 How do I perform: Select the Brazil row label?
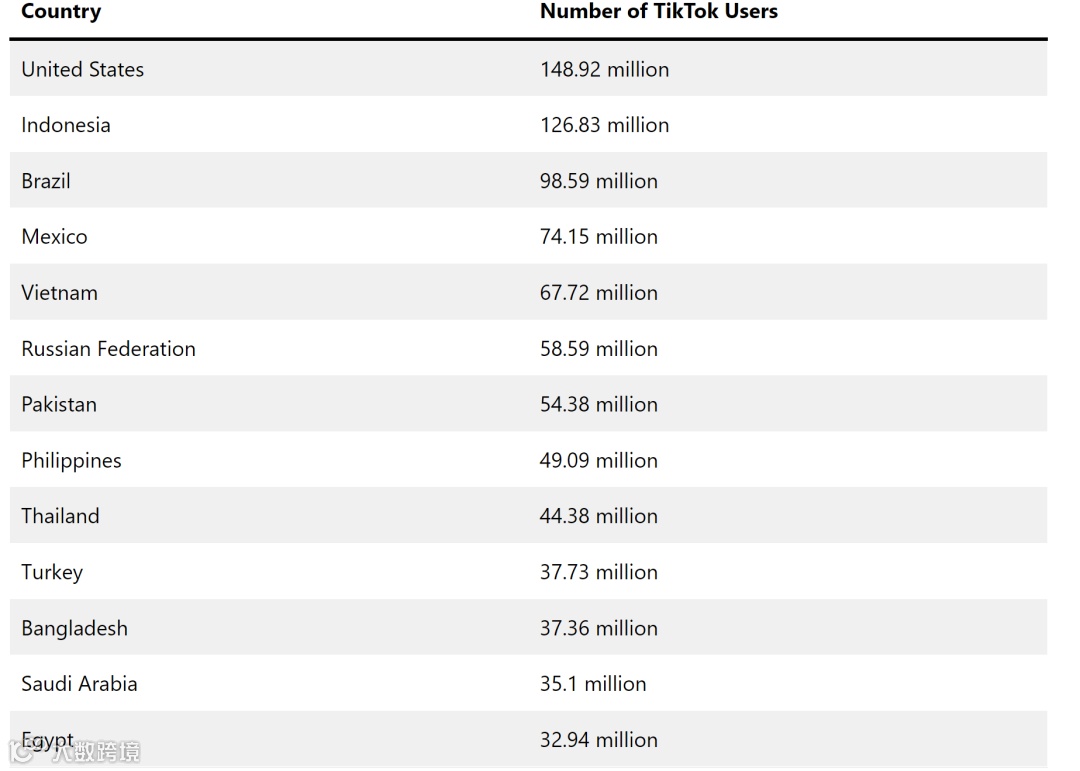(46, 181)
